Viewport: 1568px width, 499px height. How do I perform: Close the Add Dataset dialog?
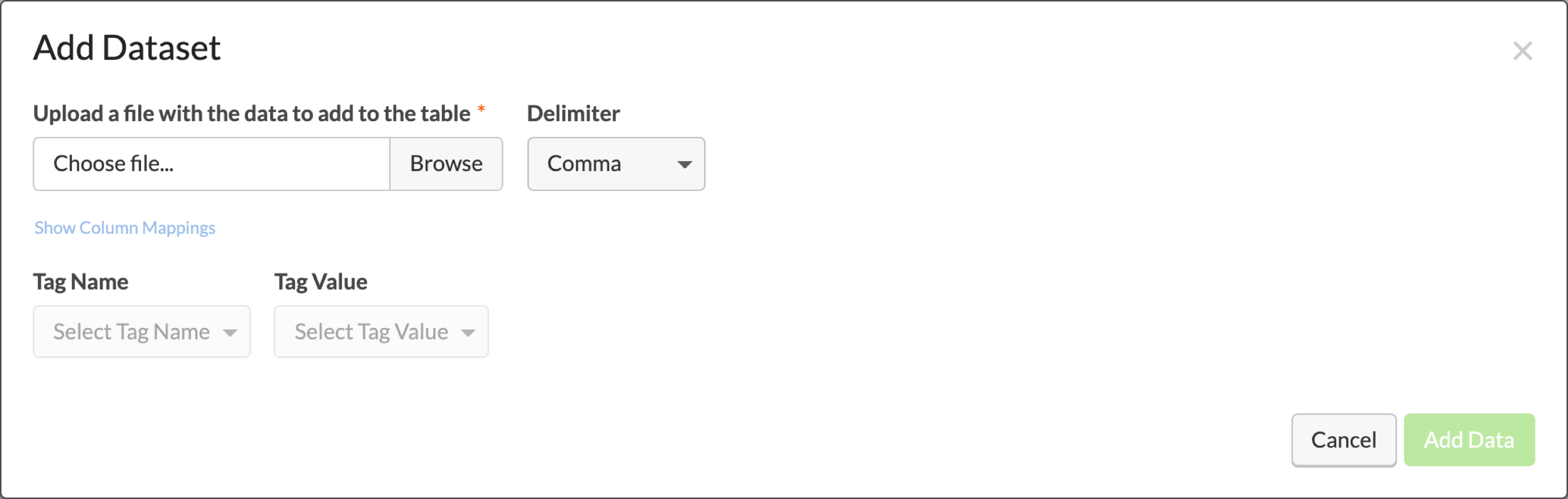pos(1522,50)
